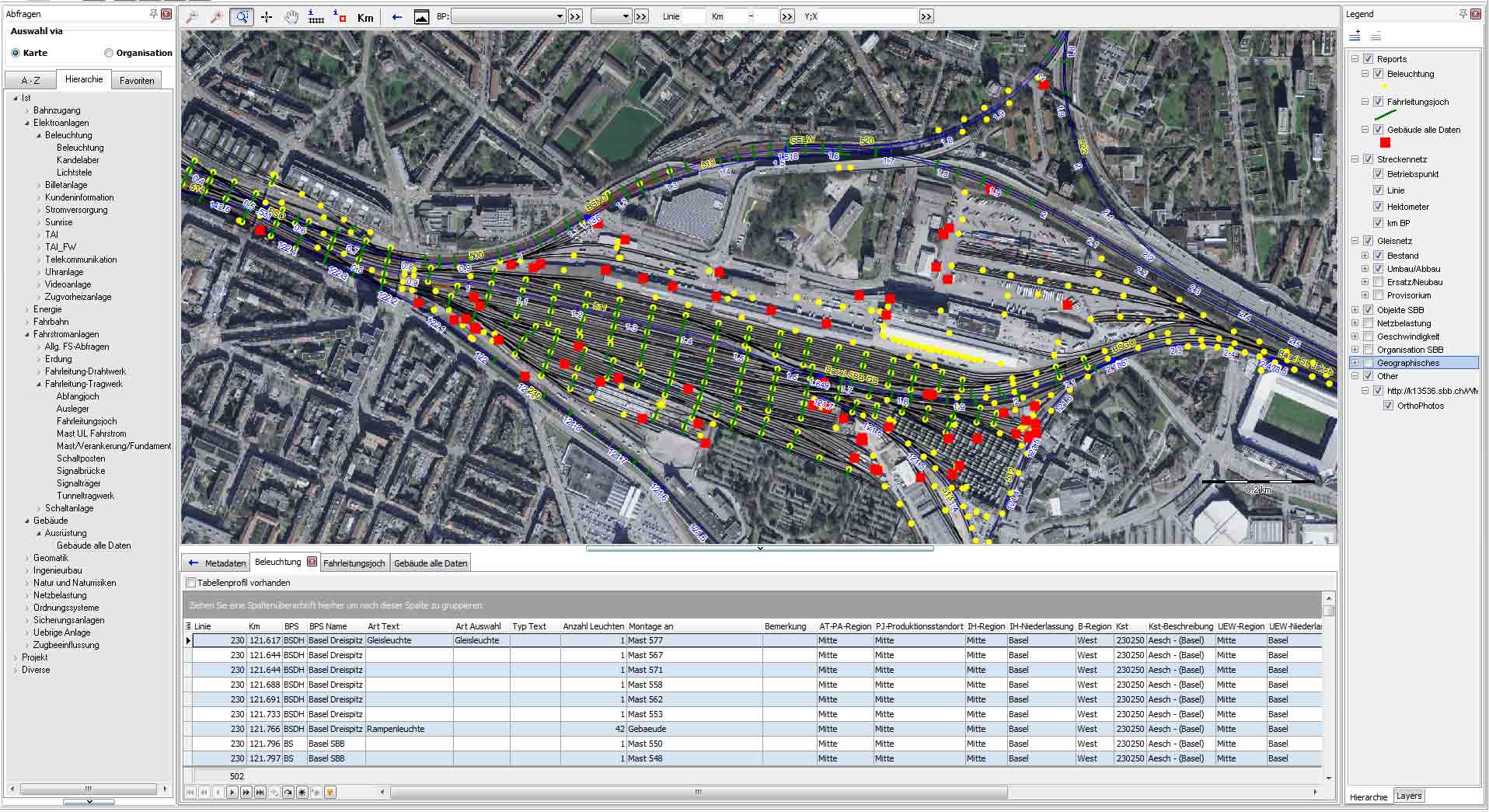Open Gebäude alle Daten results tab
Image resolution: width=1489 pixels, height=812 pixels.
[431, 563]
